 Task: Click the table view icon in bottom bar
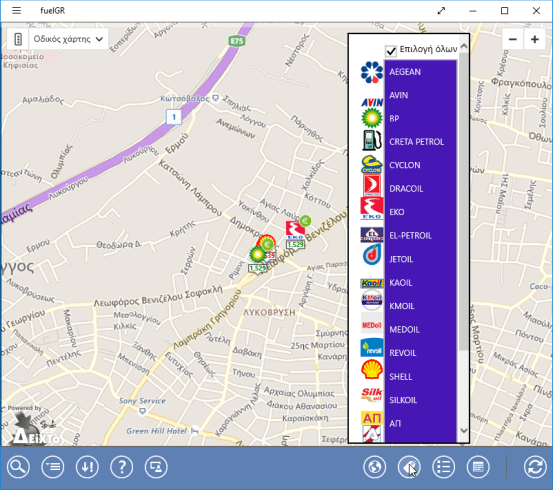(478, 467)
